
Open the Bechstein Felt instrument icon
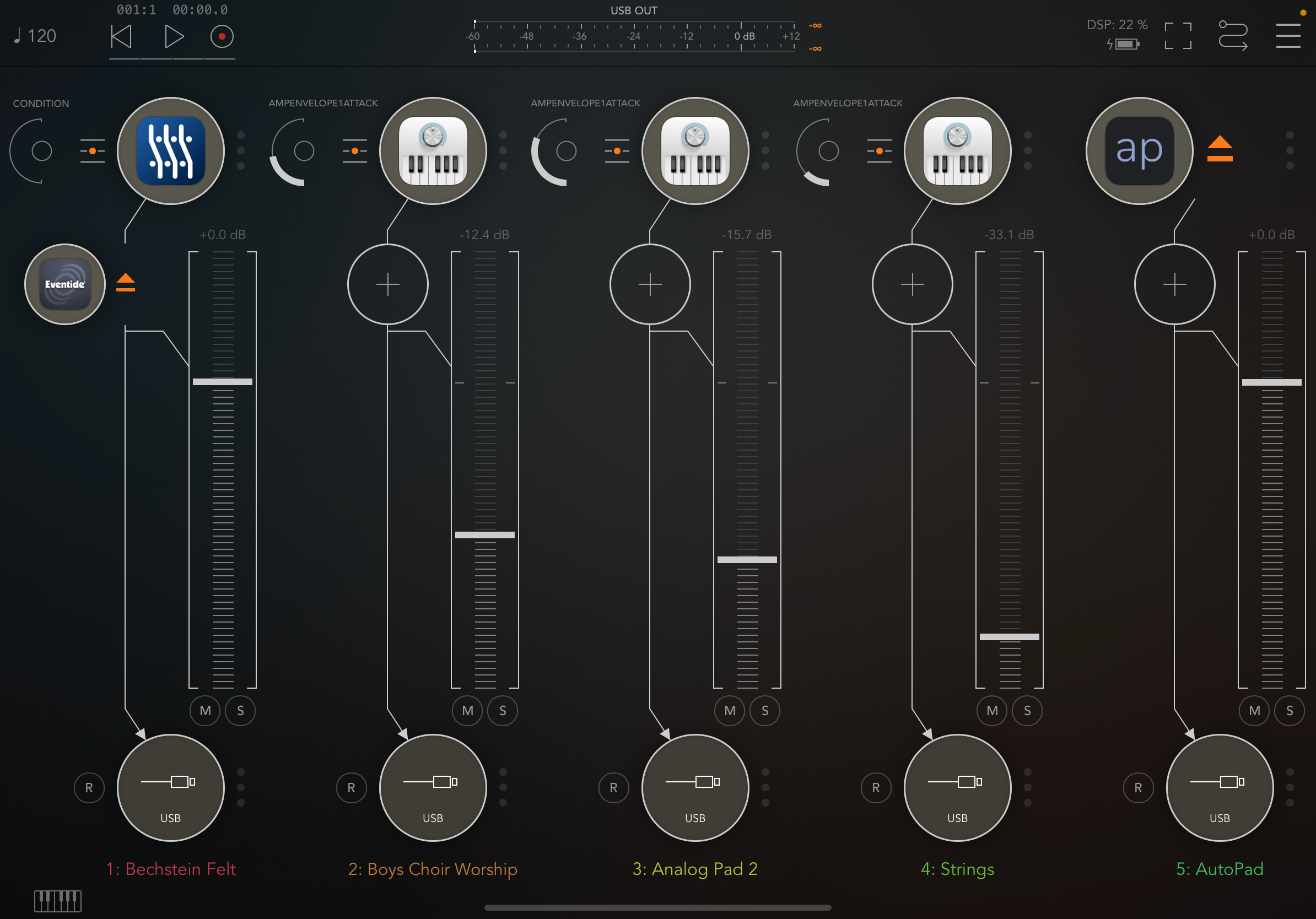coord(170,150)
